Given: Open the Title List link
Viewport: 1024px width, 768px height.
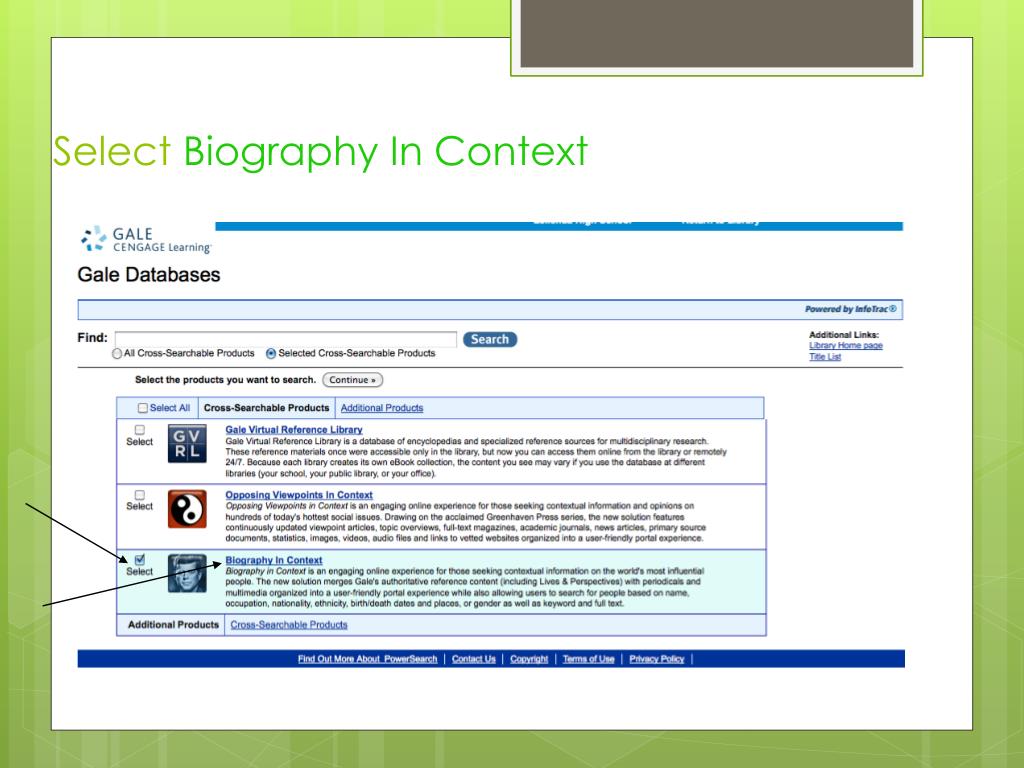Looking at the screenshot, I should [825, 357].
